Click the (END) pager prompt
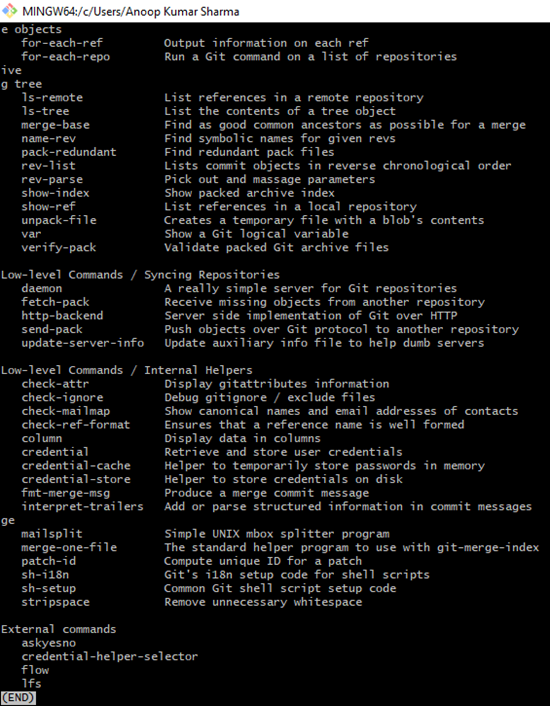The height and width of the screenshot is (706, 550). pyautogui.click(x=18, y=697)
